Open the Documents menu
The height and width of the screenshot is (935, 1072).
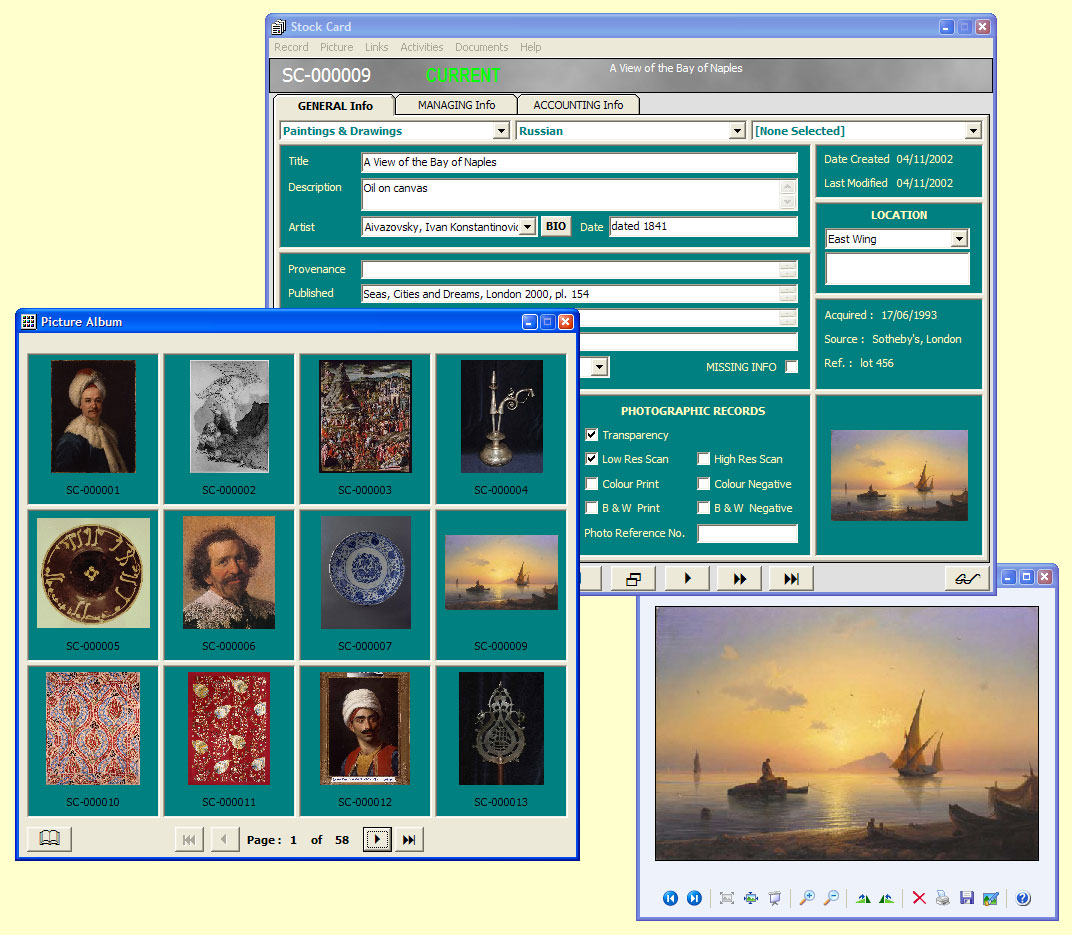tap(481, 47)
